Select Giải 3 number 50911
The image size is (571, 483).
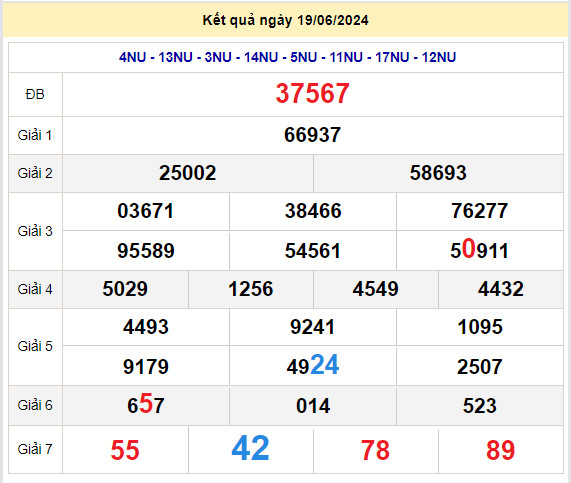(479, 250)
